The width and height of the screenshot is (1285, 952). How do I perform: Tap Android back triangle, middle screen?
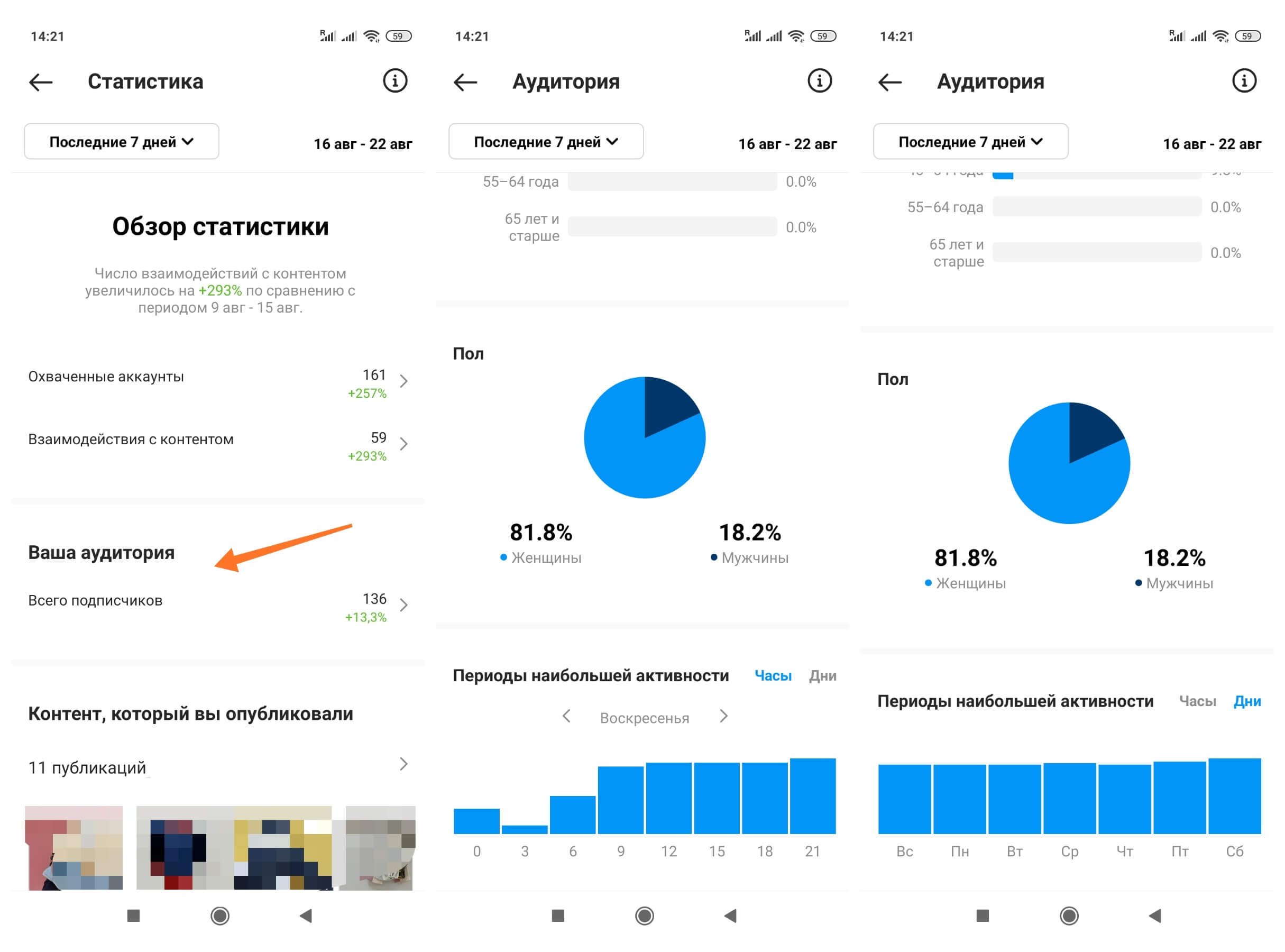731,916
